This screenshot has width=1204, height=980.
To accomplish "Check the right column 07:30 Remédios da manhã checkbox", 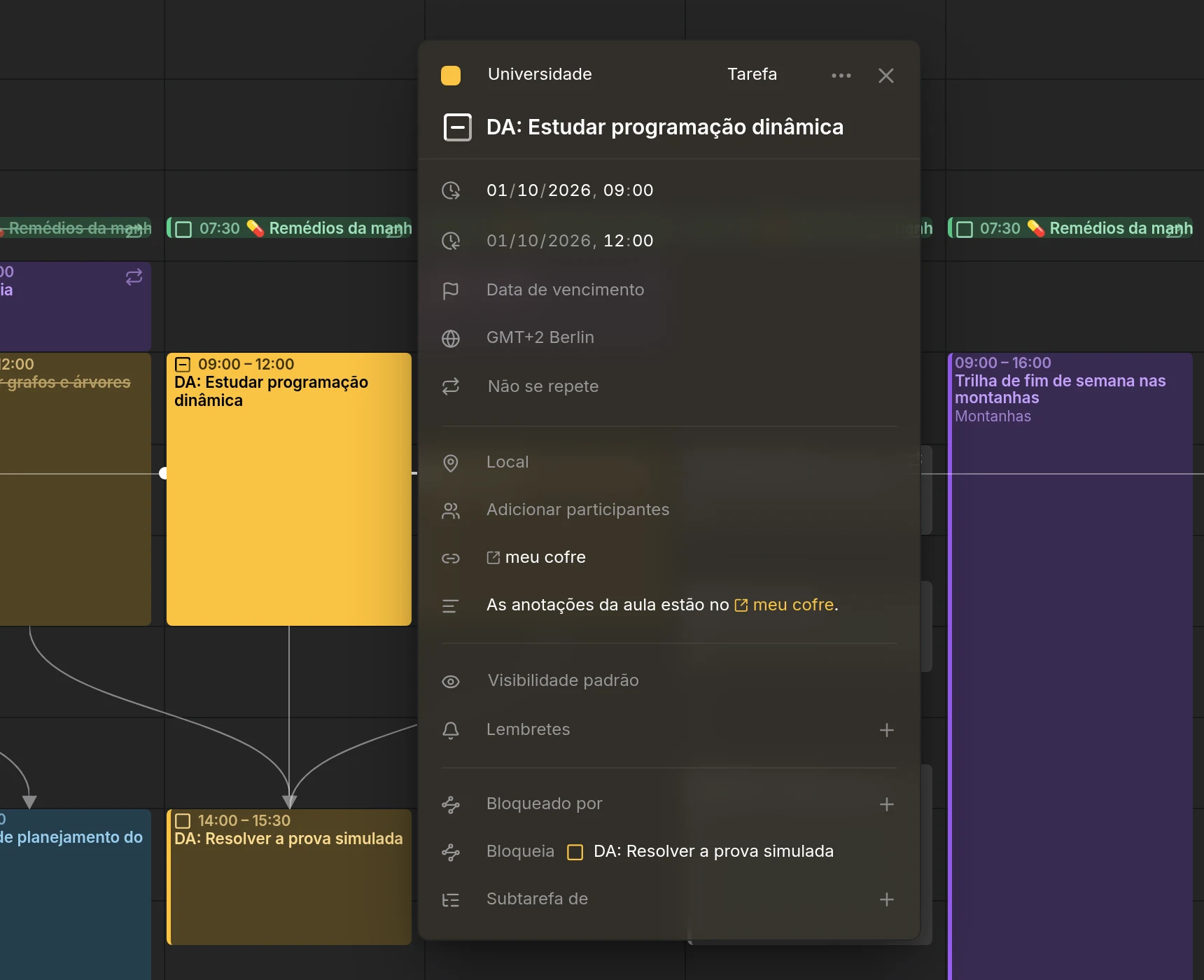I will [x=965, y=229].
